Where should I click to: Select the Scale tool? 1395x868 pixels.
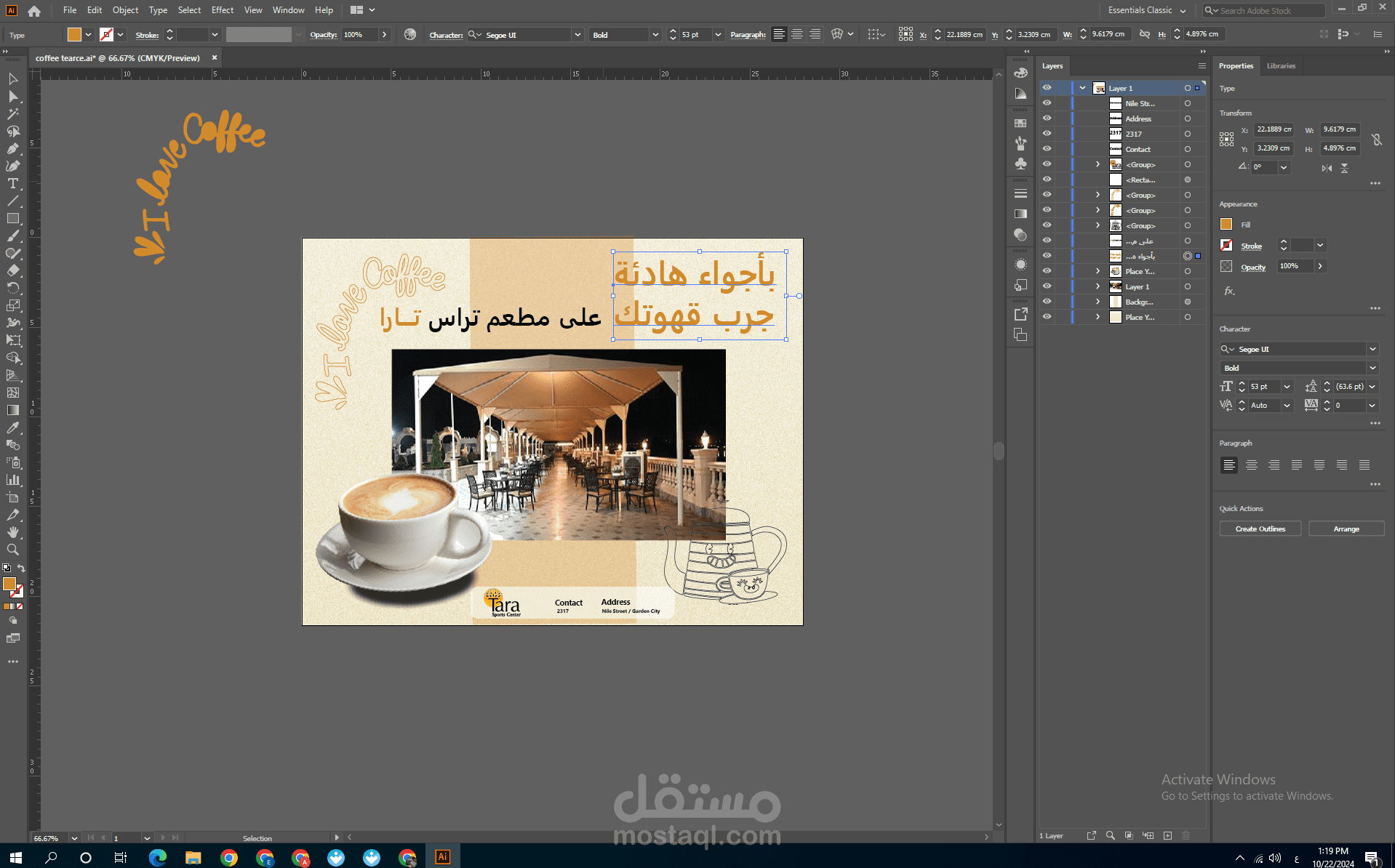point(13,306)
